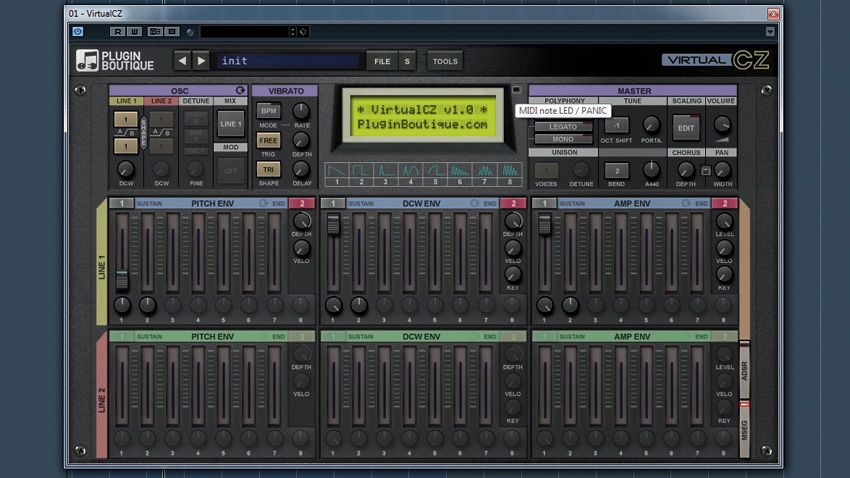Viewport: 850px width, 478px height.
Task: Click the OSC section reset circular icon
Action: (x=240, y=90)
